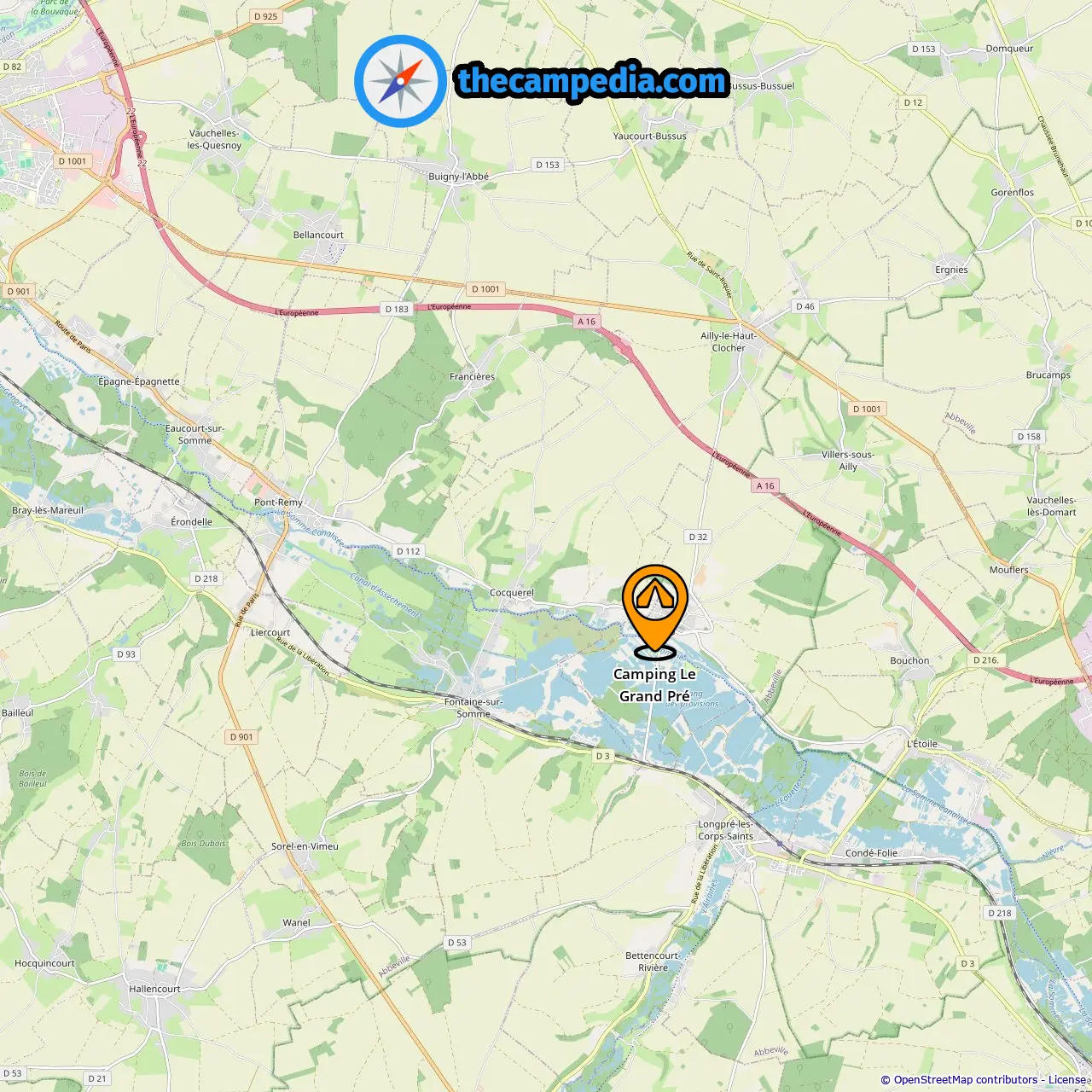Image resolution: width=1092 pixels, height=1092 pixels.
Task: Select the Ailly-le-Haut-Clocher village label
Action: [729, 341]
